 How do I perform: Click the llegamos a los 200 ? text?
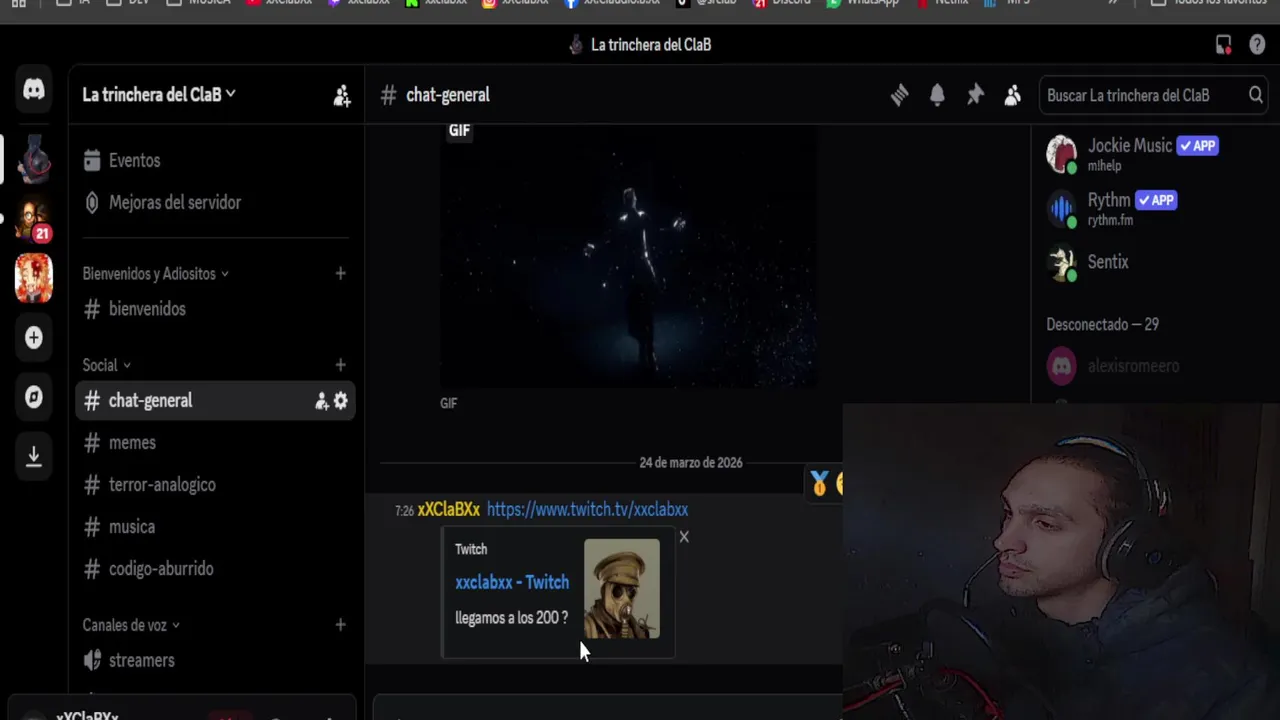511,618
